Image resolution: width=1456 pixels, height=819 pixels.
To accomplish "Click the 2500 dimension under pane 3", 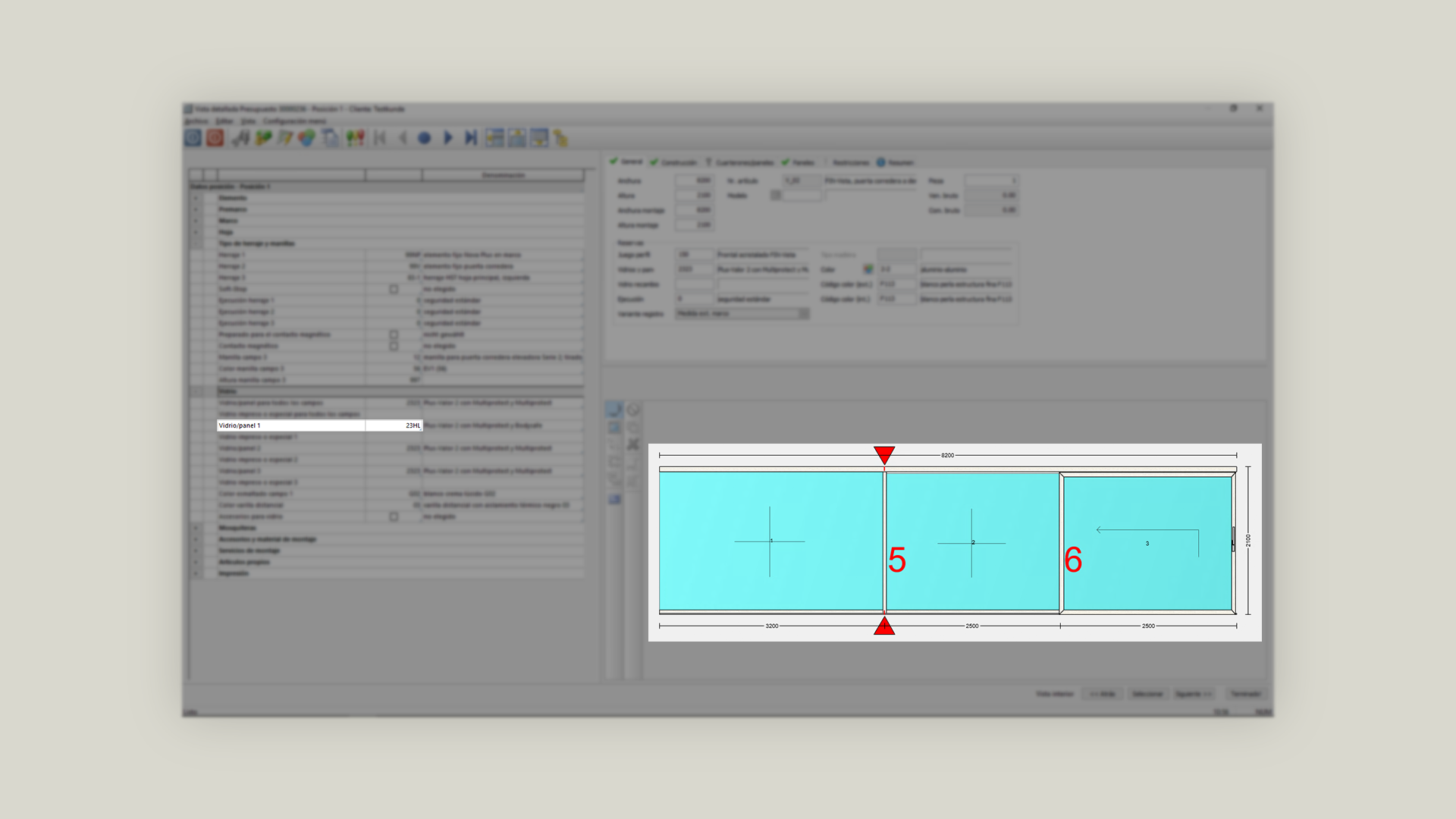I will [x=1148, y=626].
